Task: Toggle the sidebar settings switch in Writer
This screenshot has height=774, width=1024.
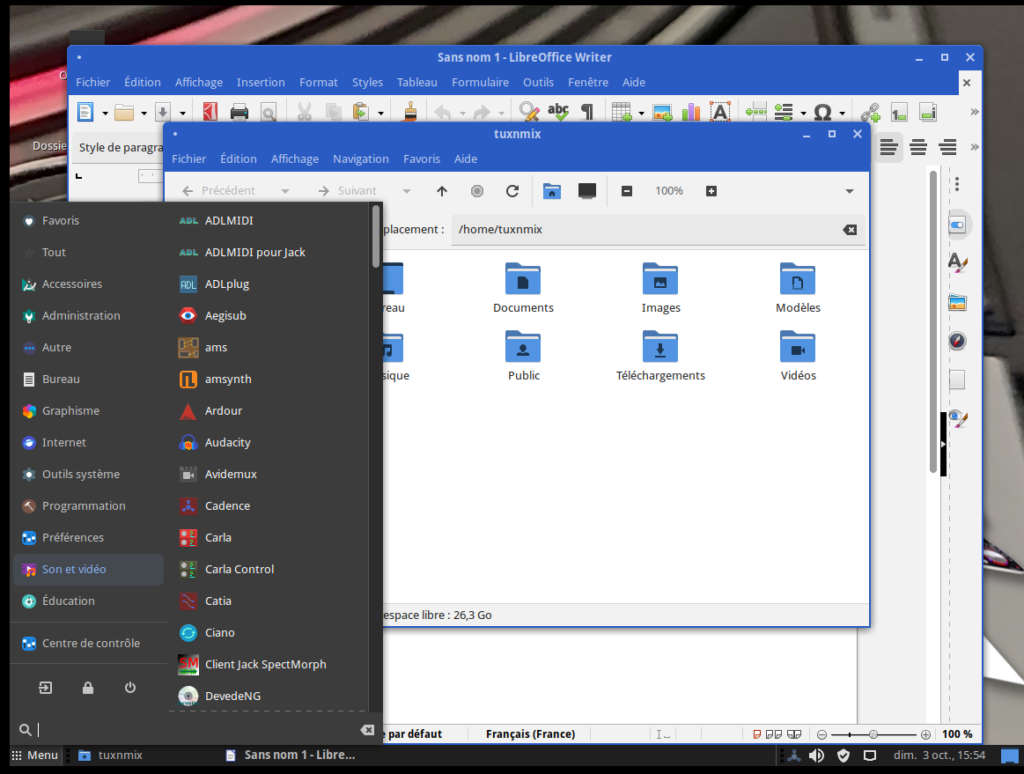Action: [x=957, y=225]
